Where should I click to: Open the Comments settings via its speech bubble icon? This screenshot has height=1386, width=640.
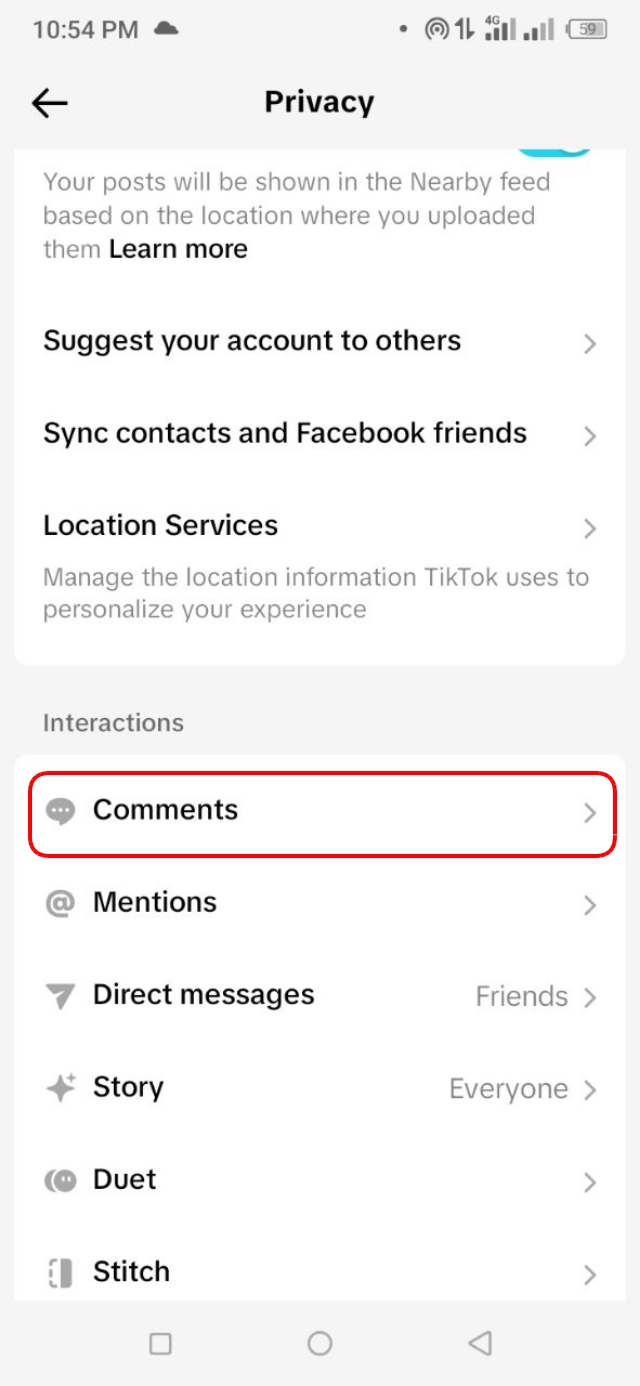point(61,810)
